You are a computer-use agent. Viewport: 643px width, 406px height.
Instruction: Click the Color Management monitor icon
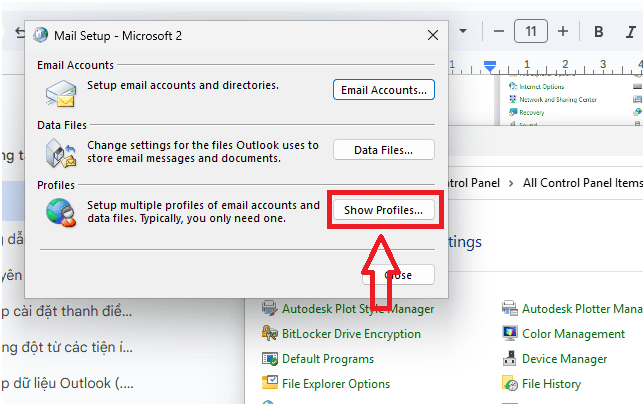pyautogui.click(x=510, y=333)
